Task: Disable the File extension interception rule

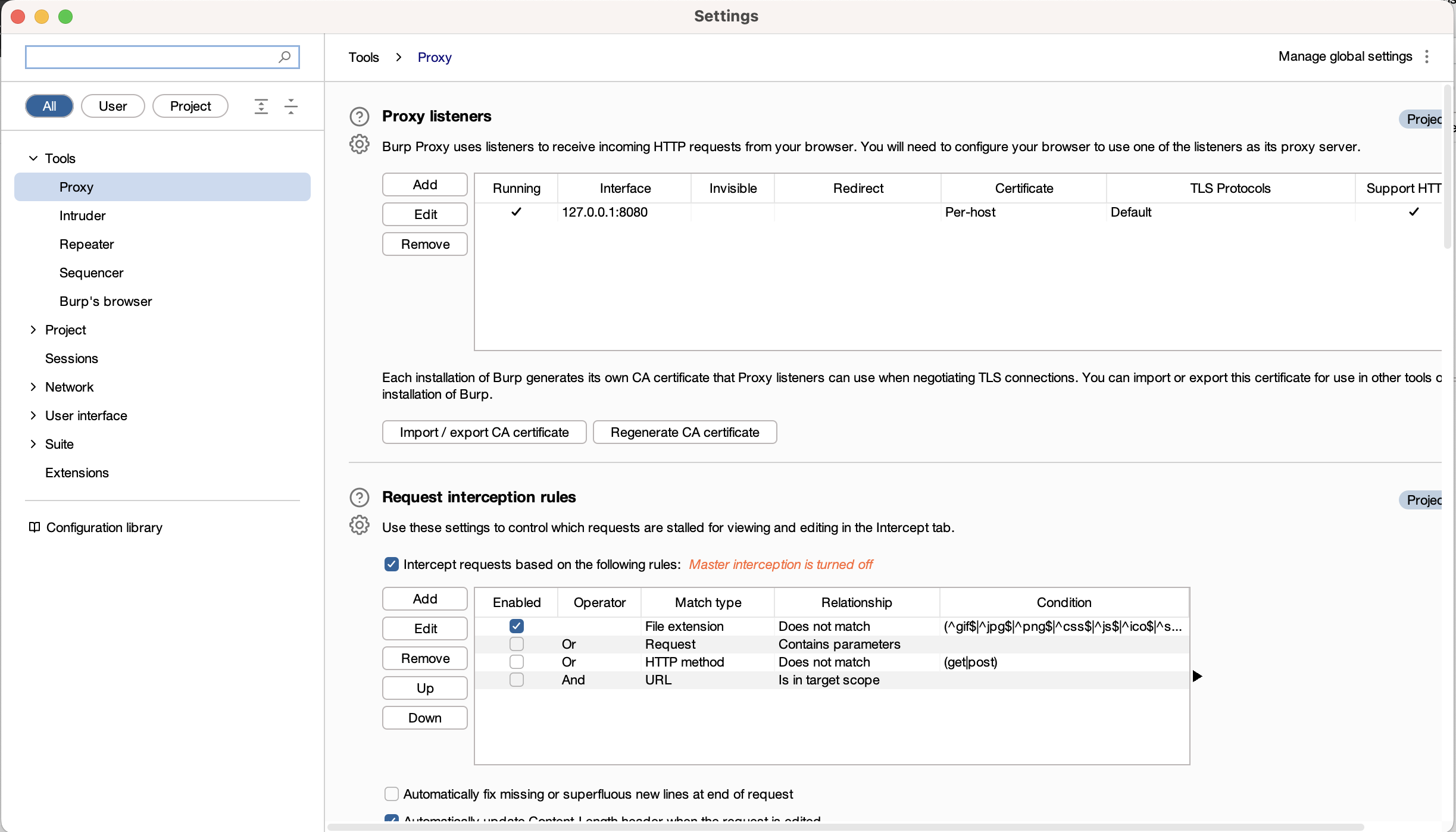Action: tap(517, 626)
